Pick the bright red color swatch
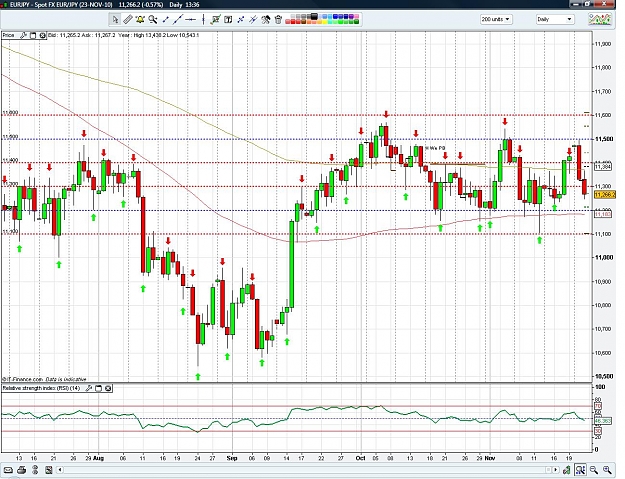The height and width of the screenshot is (479, 625). click(x=293, y=22)
